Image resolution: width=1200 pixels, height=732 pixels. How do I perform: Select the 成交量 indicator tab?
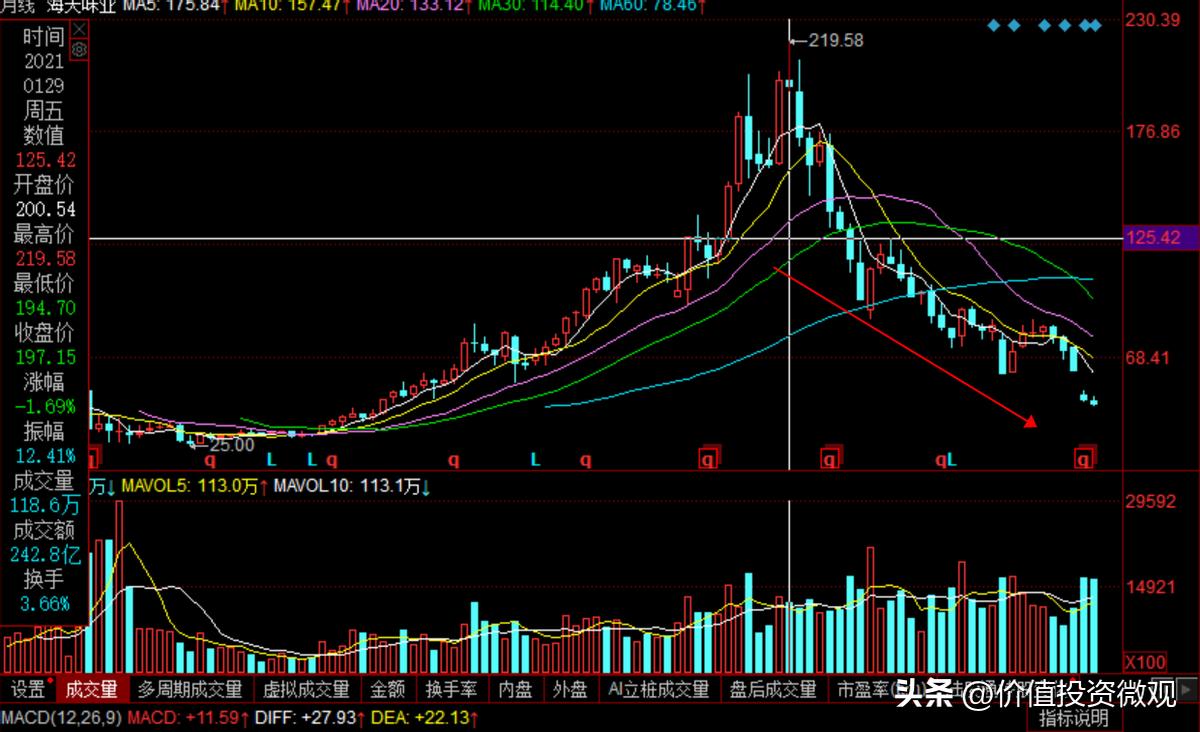[x=92, y=689]
